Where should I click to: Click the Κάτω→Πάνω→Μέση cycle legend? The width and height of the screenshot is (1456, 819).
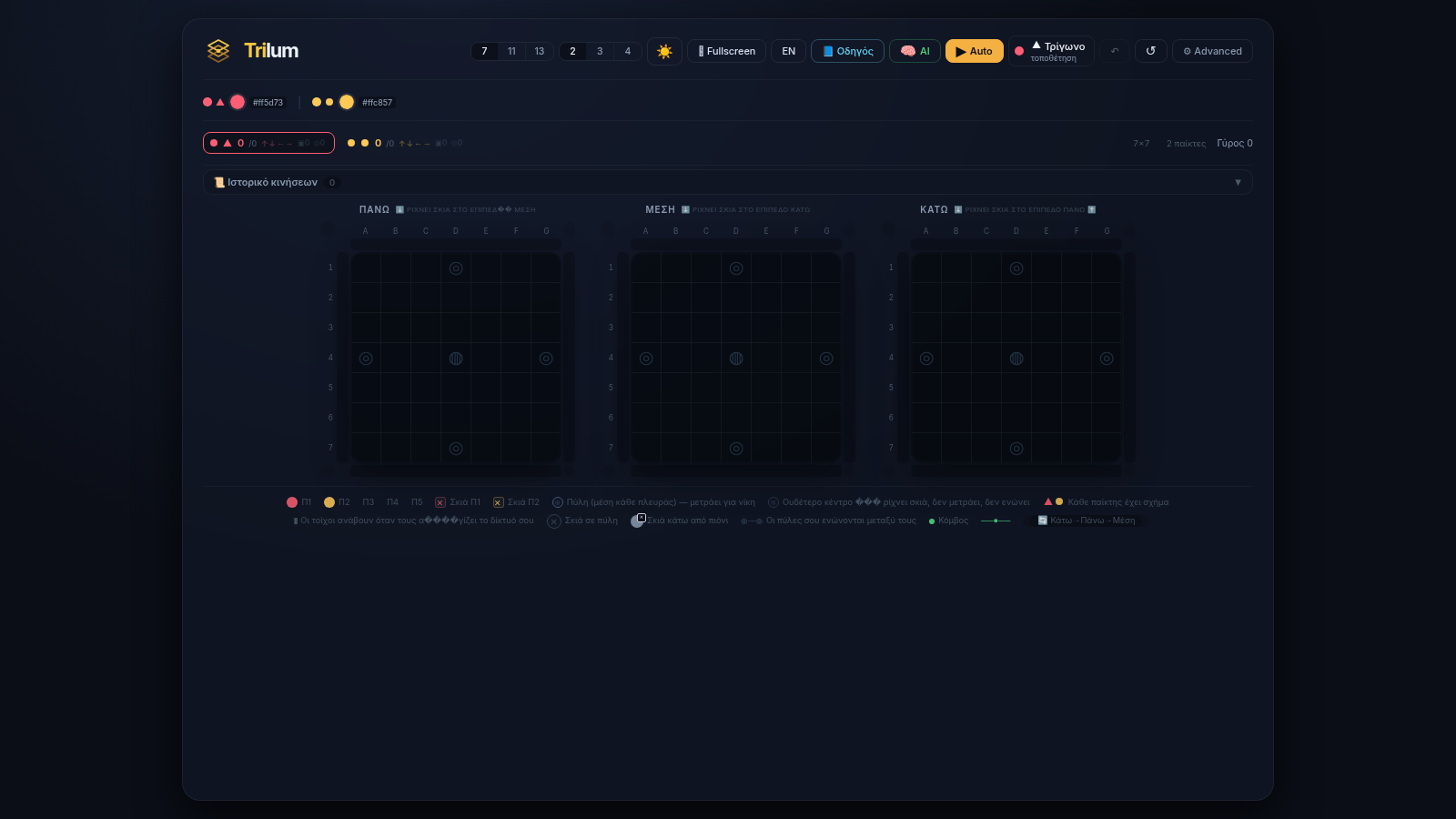click(1087, 521)
